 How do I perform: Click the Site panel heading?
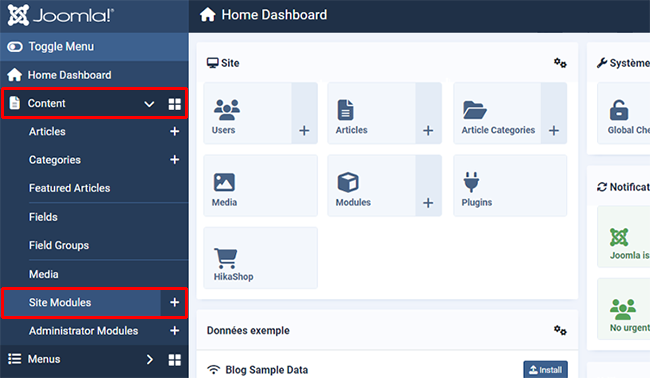223,63
